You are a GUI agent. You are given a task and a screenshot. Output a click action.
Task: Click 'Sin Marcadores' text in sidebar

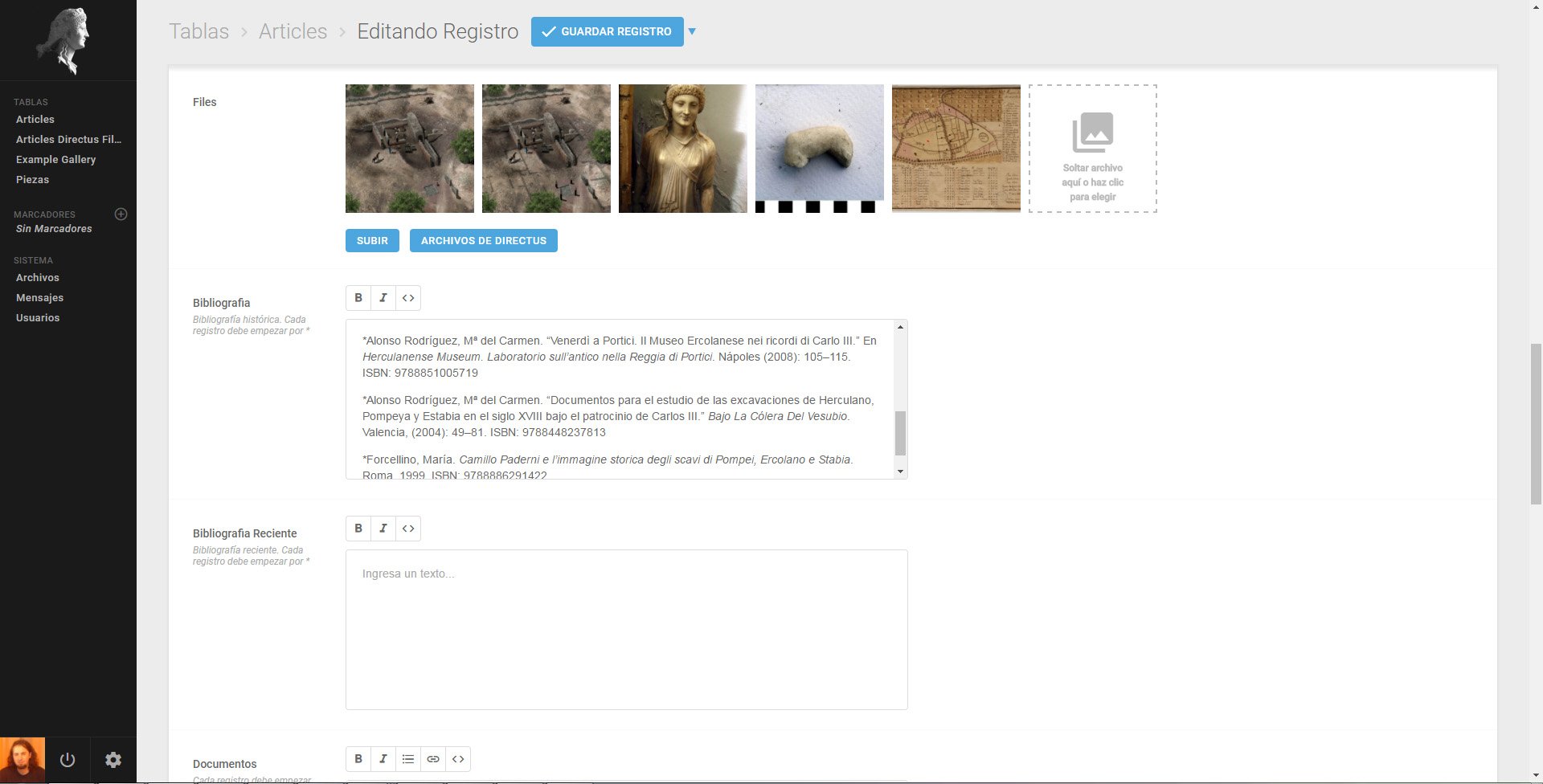tap(54, 229)
